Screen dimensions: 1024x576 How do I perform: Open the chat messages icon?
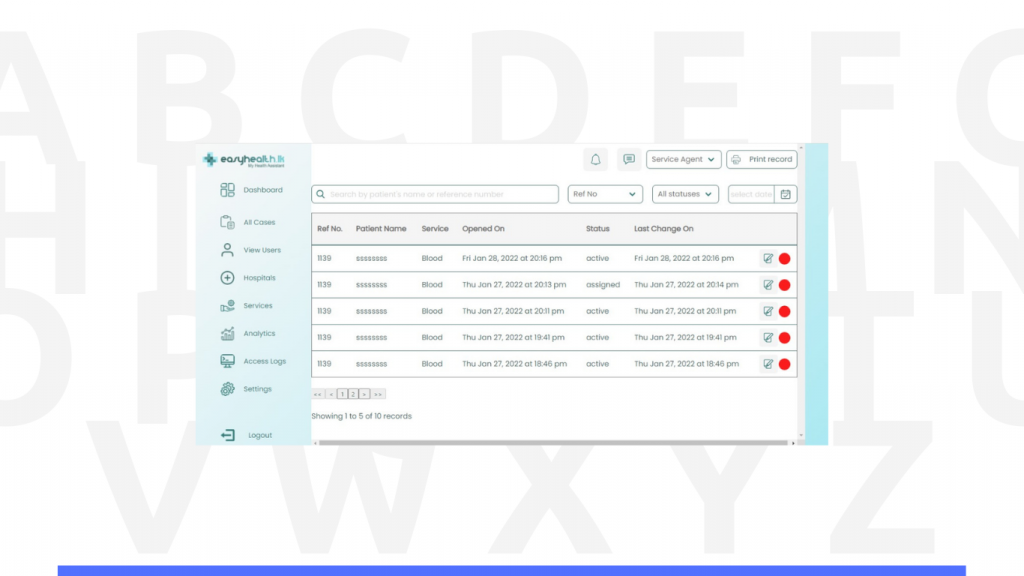click(x=628, y=159)
